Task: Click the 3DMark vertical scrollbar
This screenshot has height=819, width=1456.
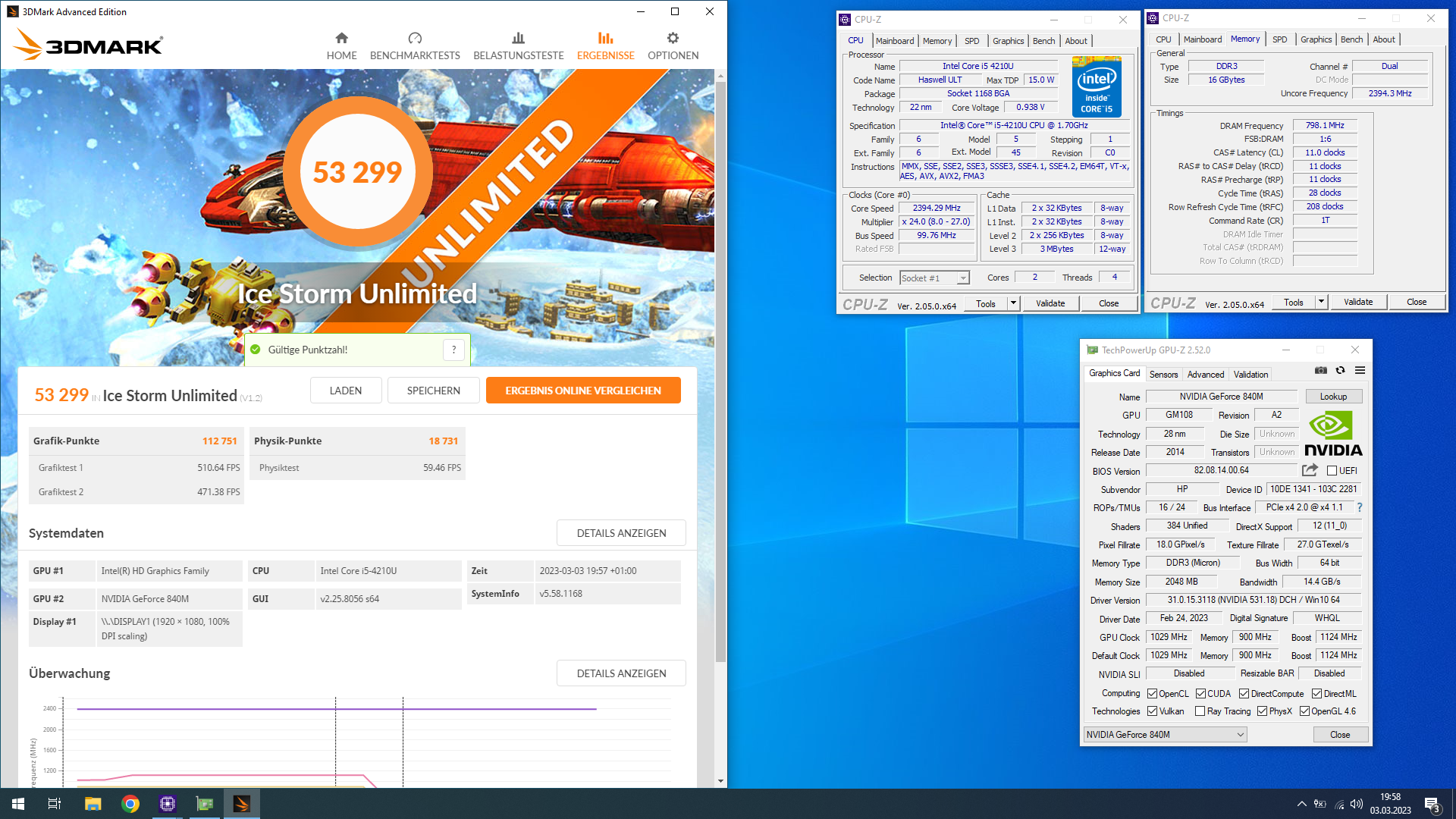Action: pyautogui.click(x=720, y=372)
